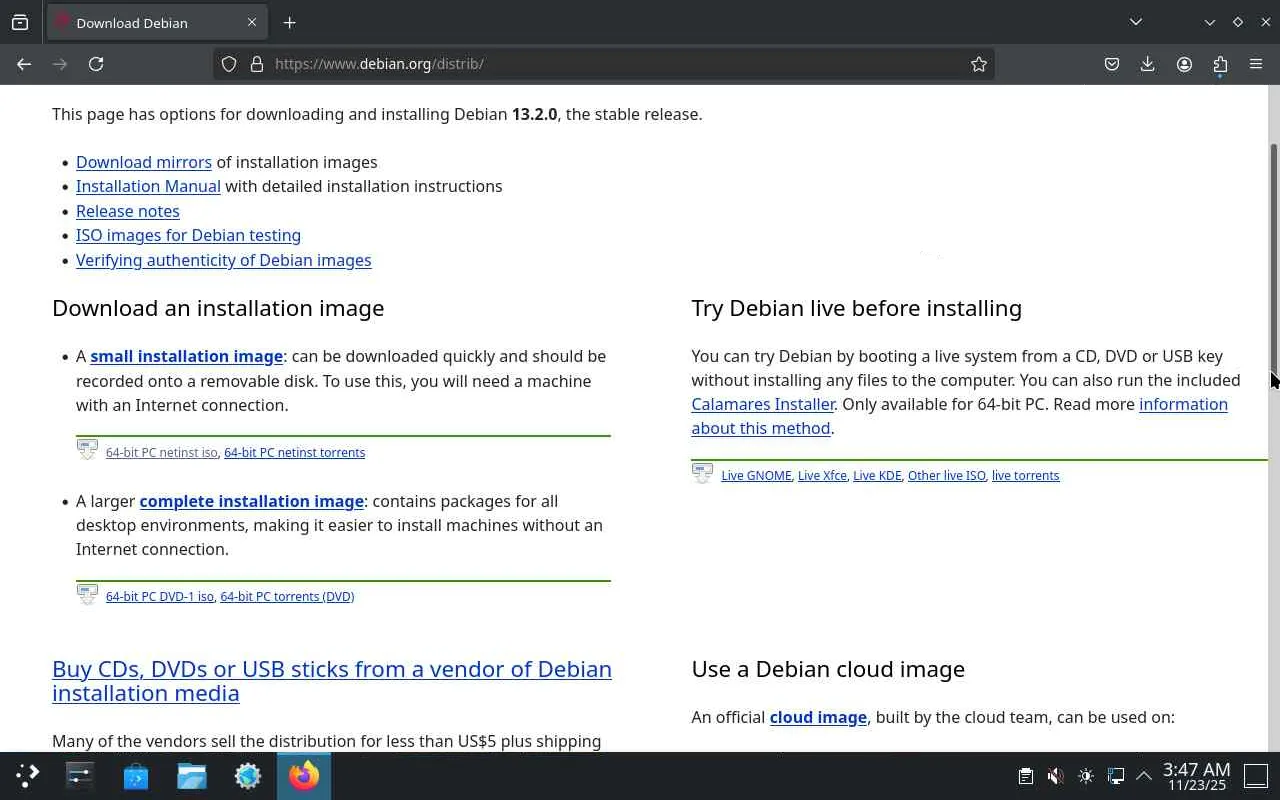View site security padlock information
The image size is (1280, 800).
(257, 64)
